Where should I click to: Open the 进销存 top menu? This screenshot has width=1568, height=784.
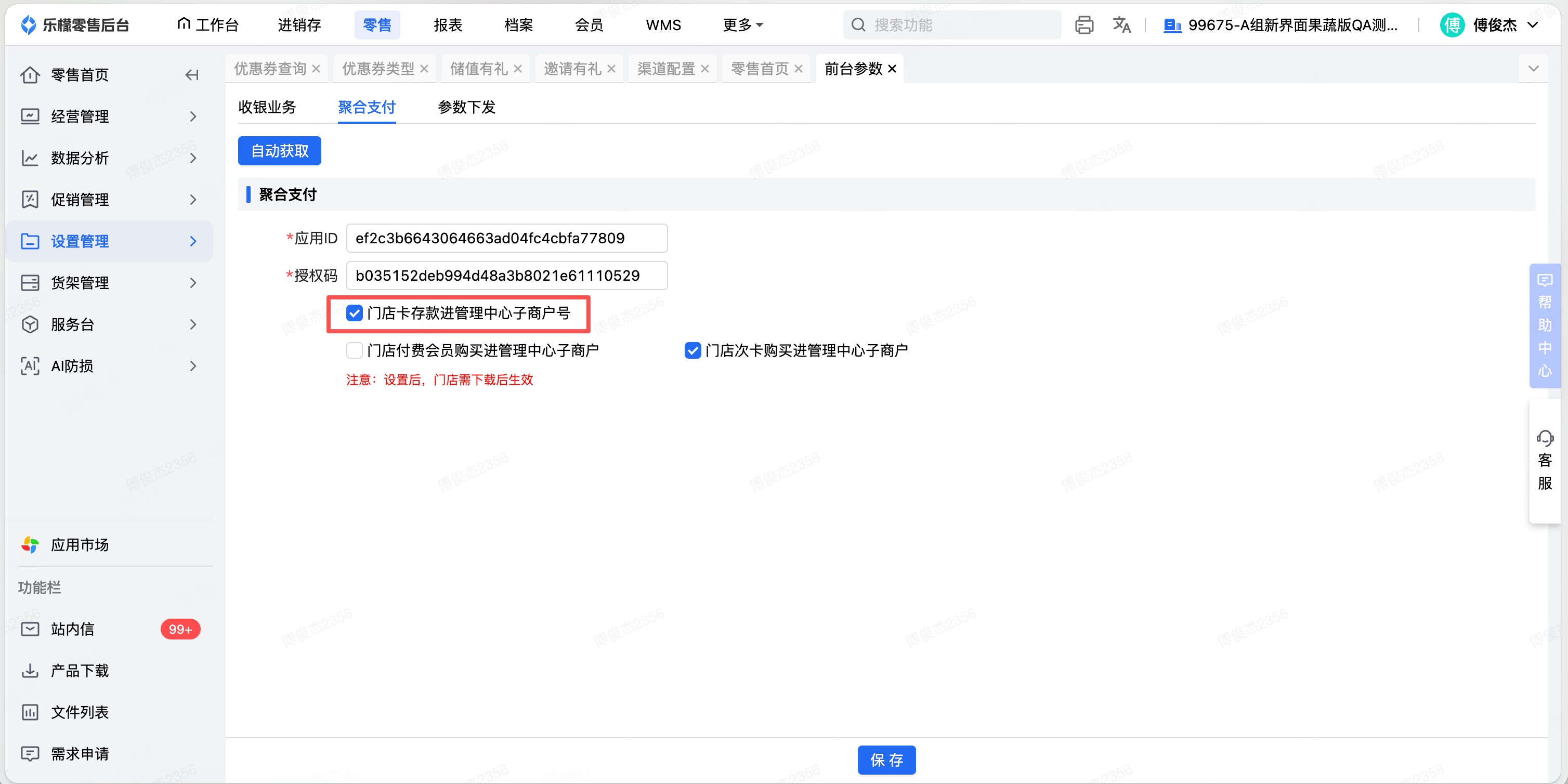coord(299,25)
